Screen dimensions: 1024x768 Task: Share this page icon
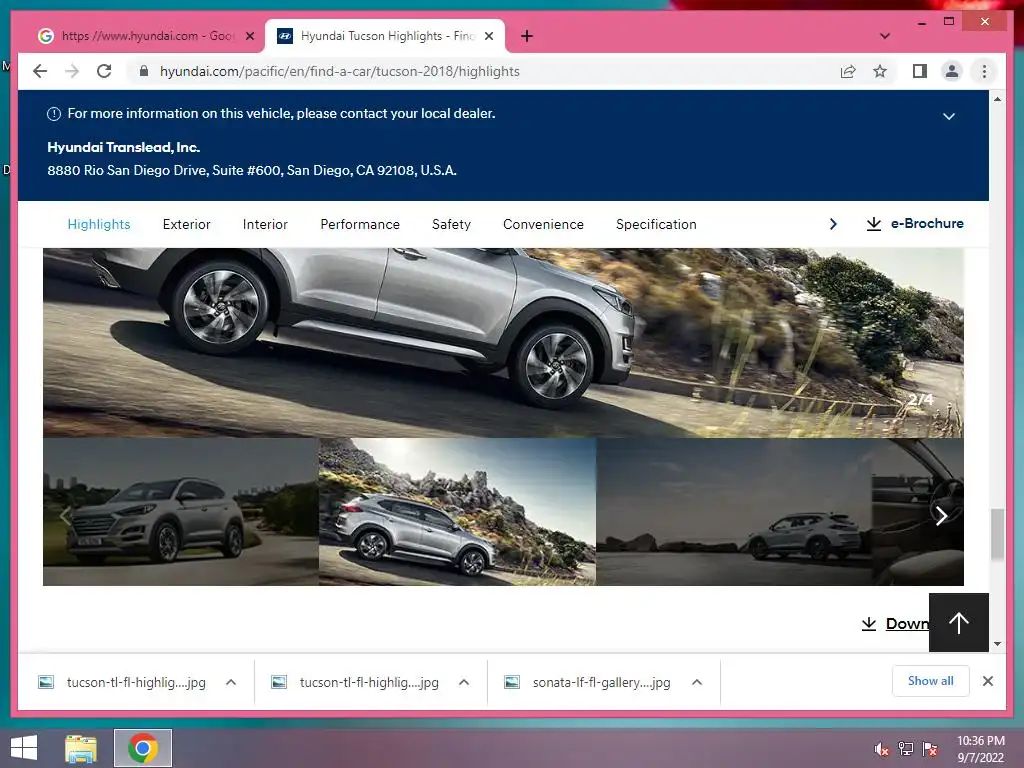(x=848, y=71)
